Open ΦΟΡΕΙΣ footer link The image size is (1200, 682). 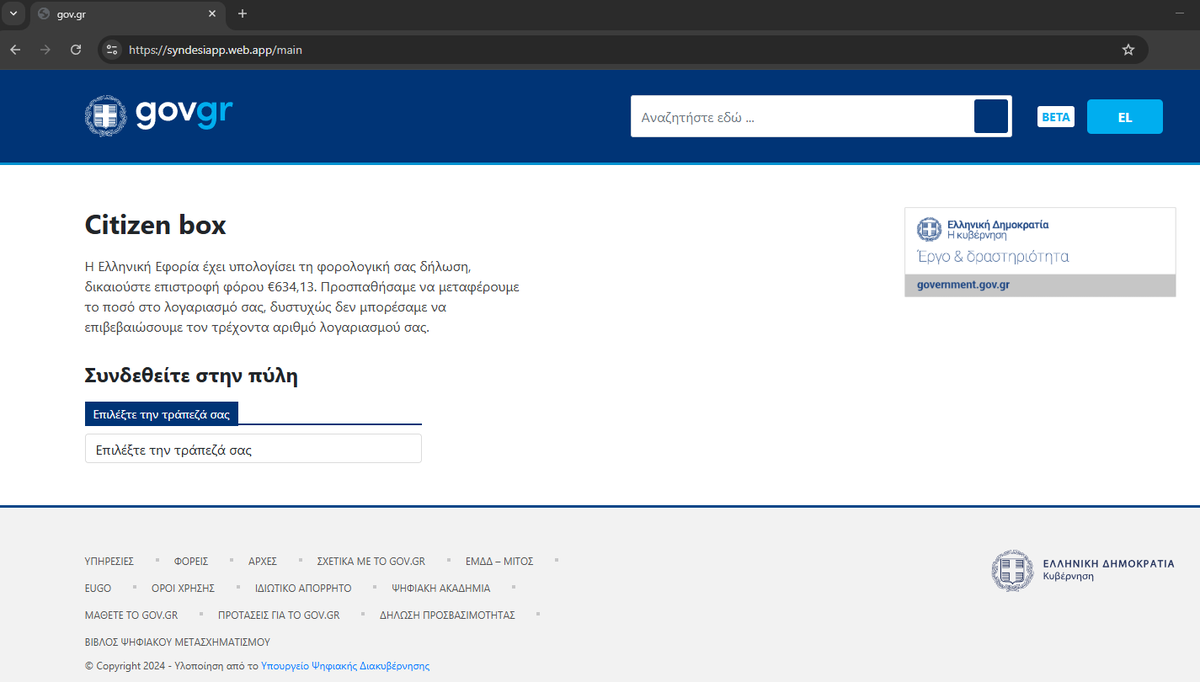[x=191, y=561]
